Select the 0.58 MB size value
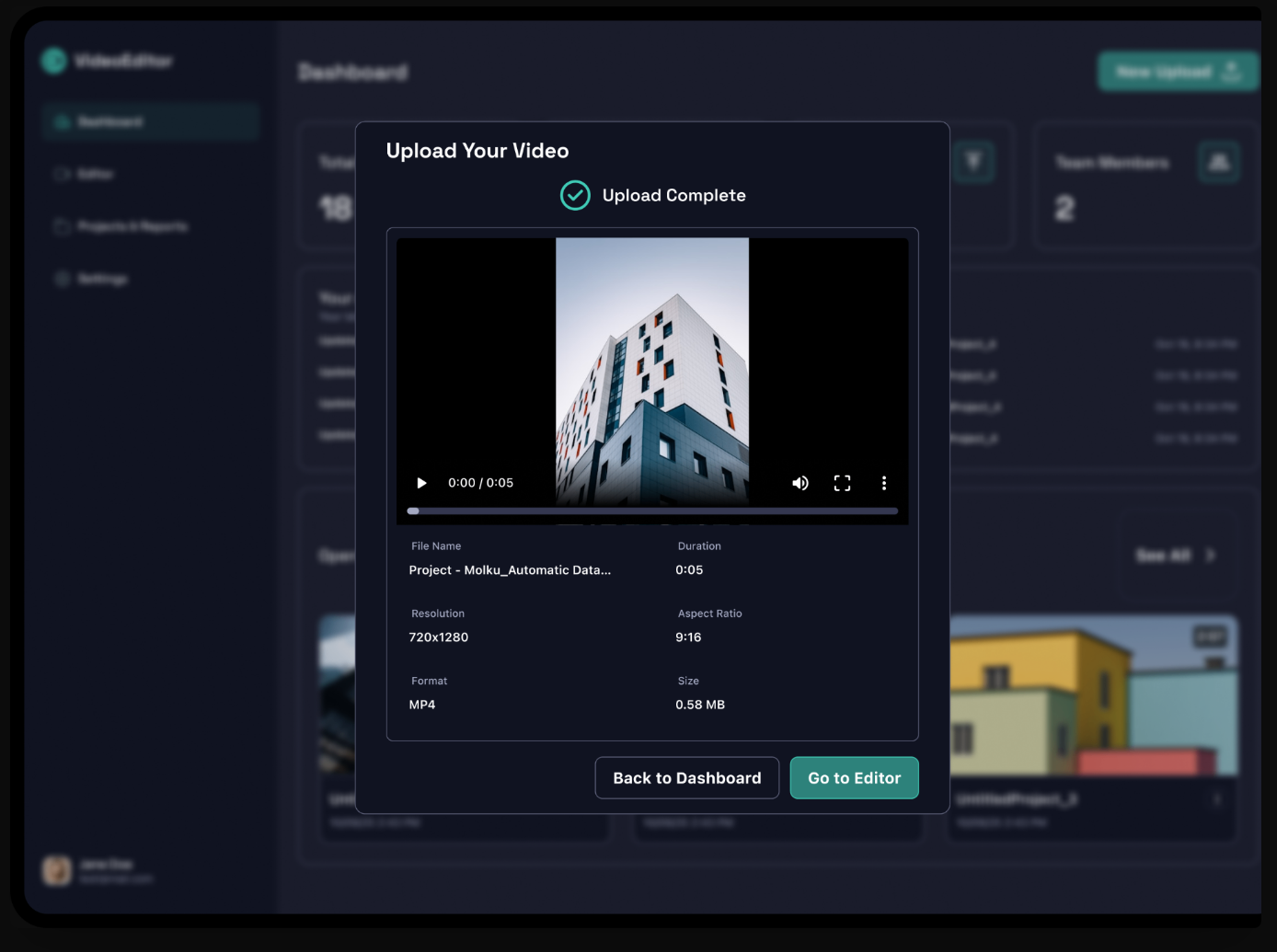The width and height of the screenshot is (1277, 952). pos(700,705)
